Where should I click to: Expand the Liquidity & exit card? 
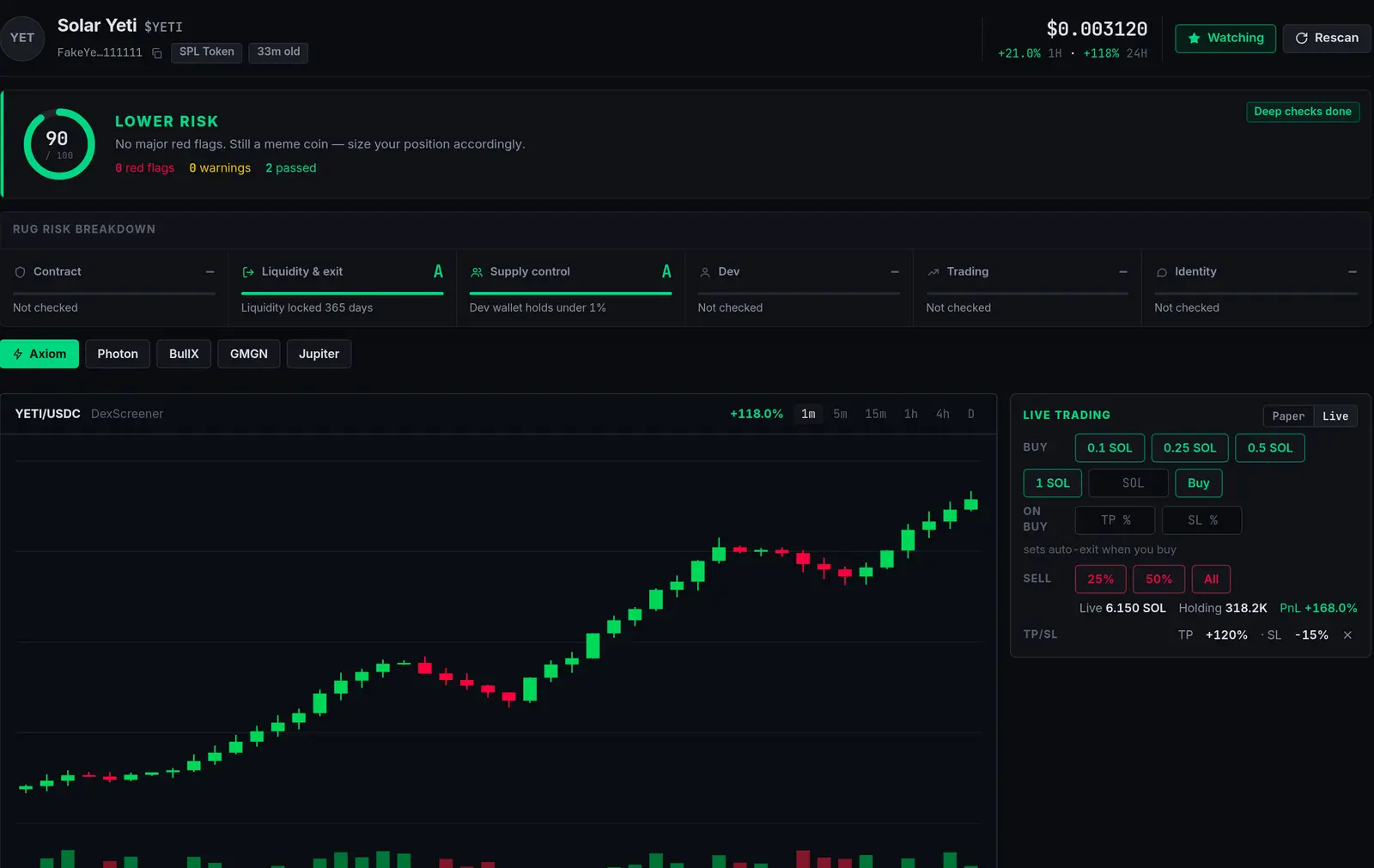click(x=342, y=288)
